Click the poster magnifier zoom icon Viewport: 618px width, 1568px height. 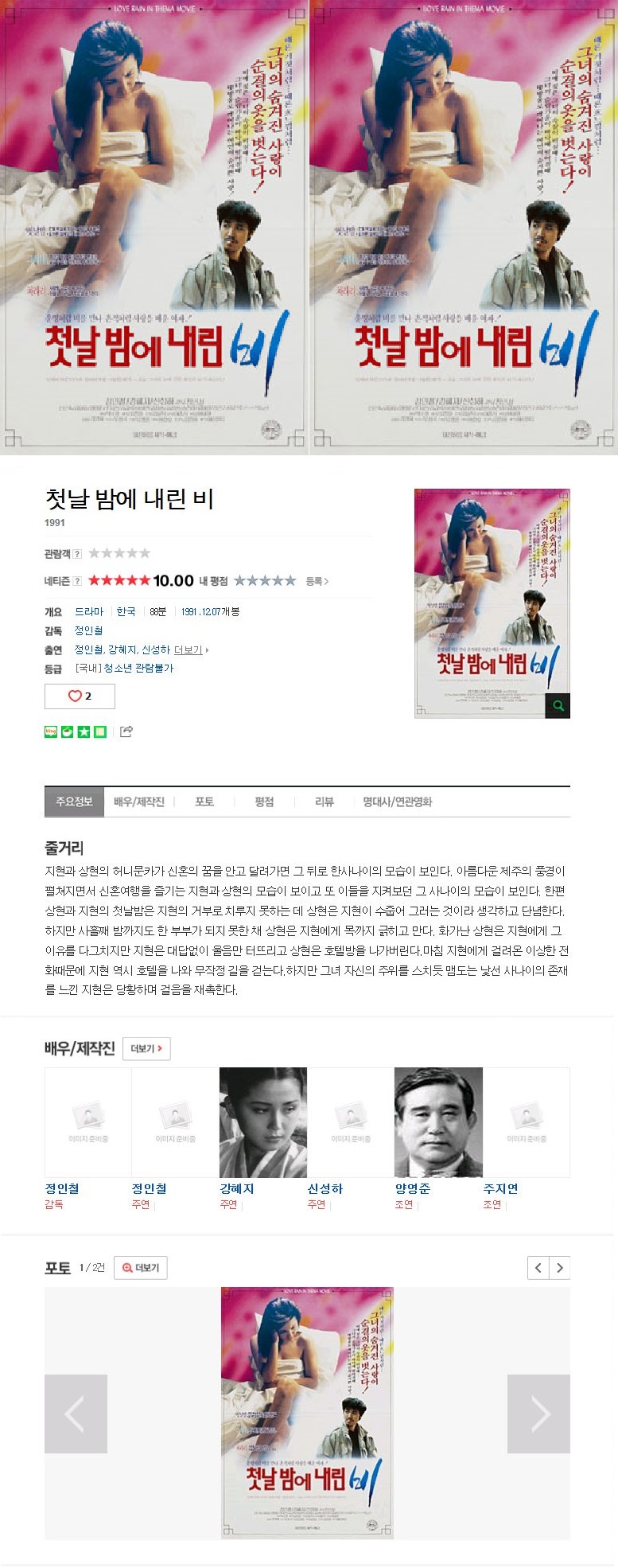(x=558, y=705)
